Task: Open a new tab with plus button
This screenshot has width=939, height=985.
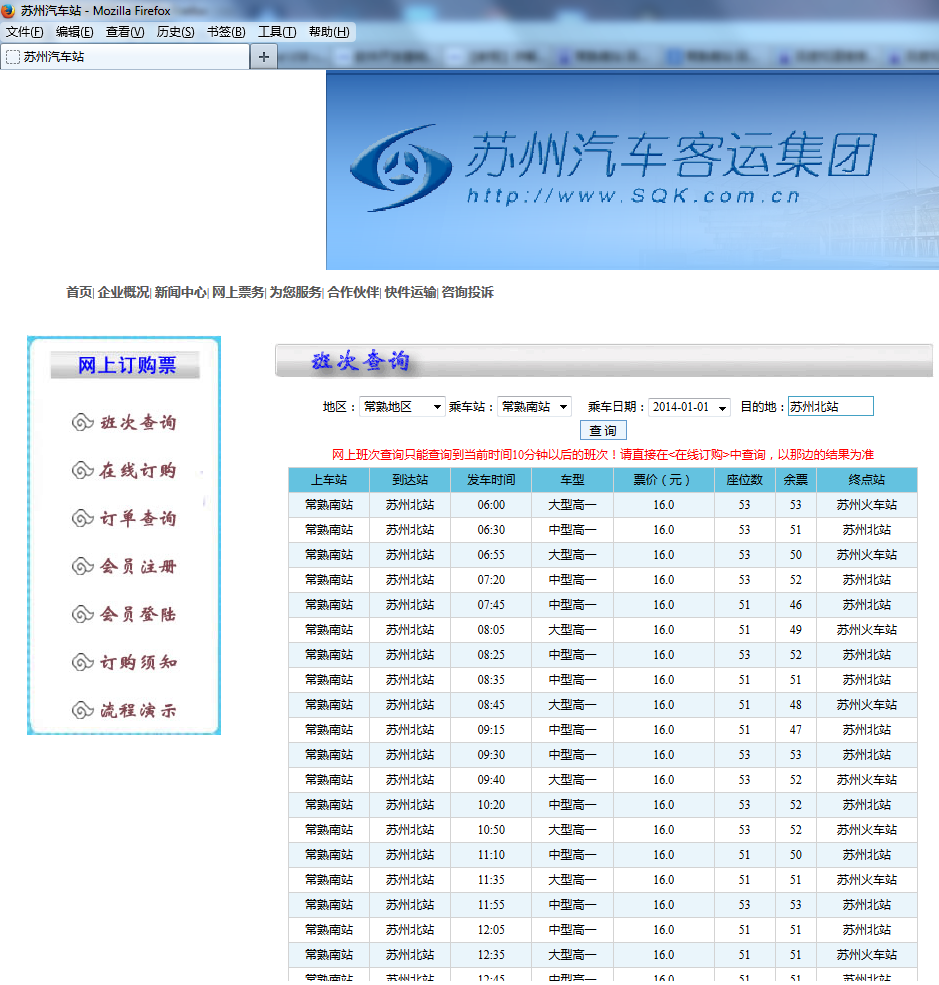Action: (x=264, y=57)
